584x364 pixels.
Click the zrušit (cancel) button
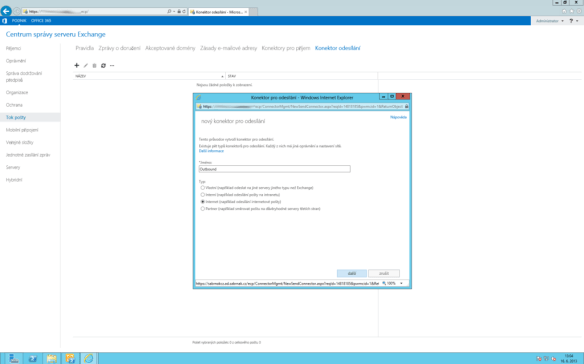click(384, 273)
